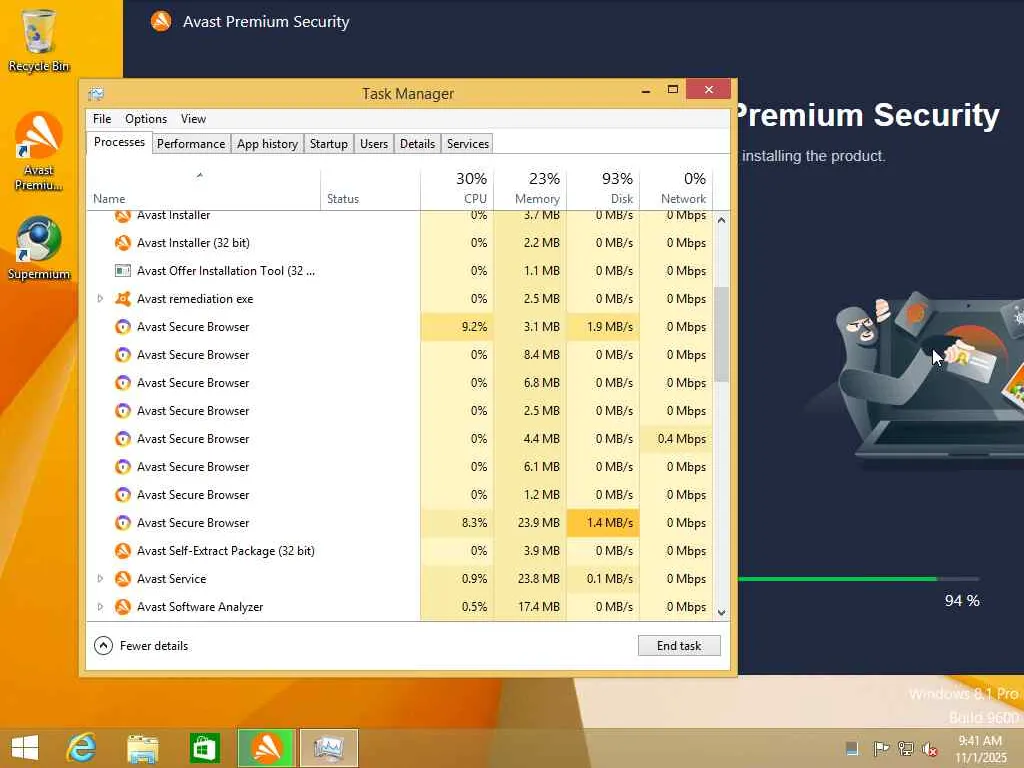1024x768 pixels.
Task: Expand the Avast Software Analyzer process group
Action: click(100, 607)
